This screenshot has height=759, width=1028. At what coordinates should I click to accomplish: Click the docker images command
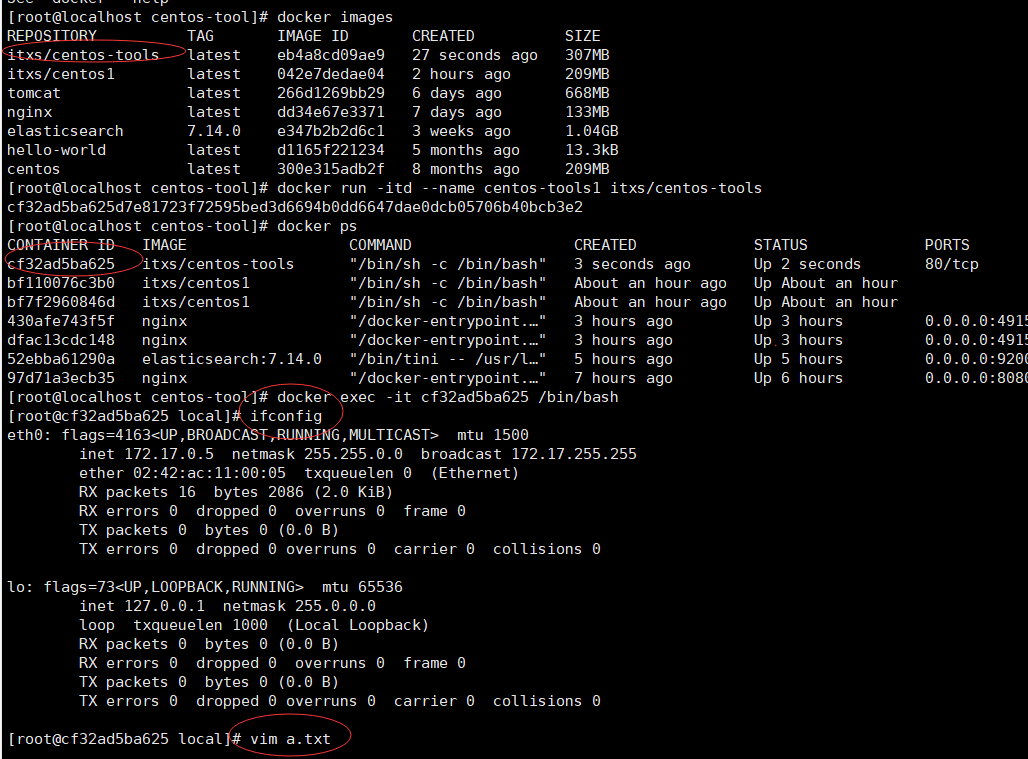[x=335, y=17]
